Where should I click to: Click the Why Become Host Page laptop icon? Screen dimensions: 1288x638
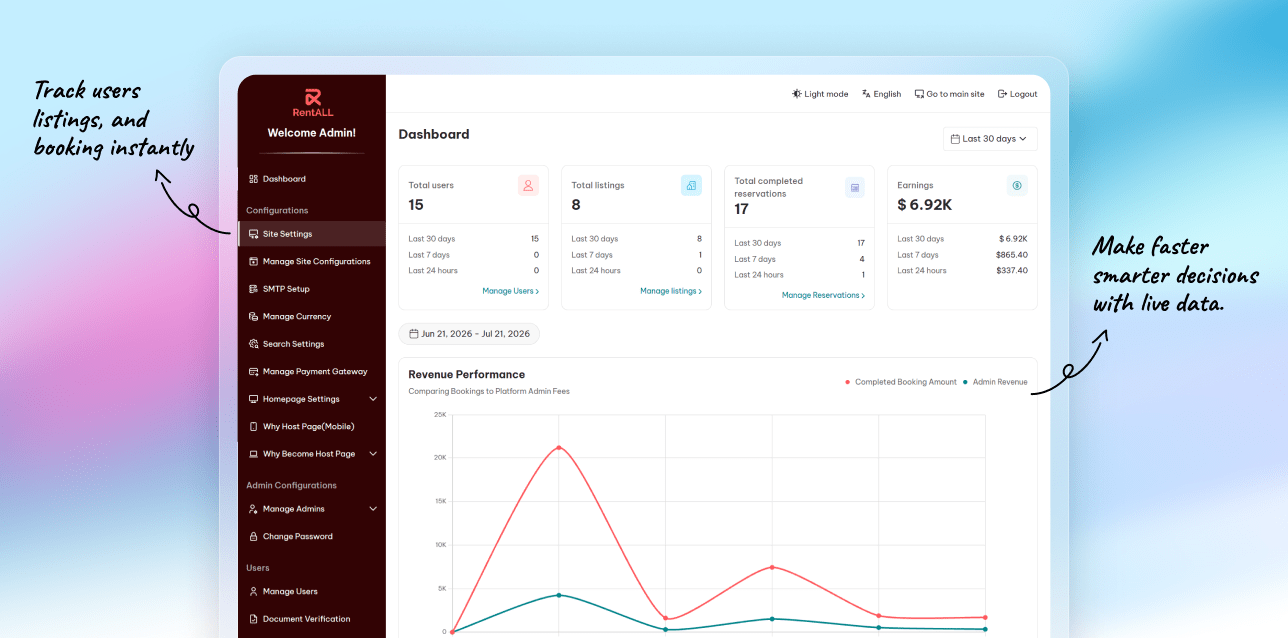tap(254, 454)
